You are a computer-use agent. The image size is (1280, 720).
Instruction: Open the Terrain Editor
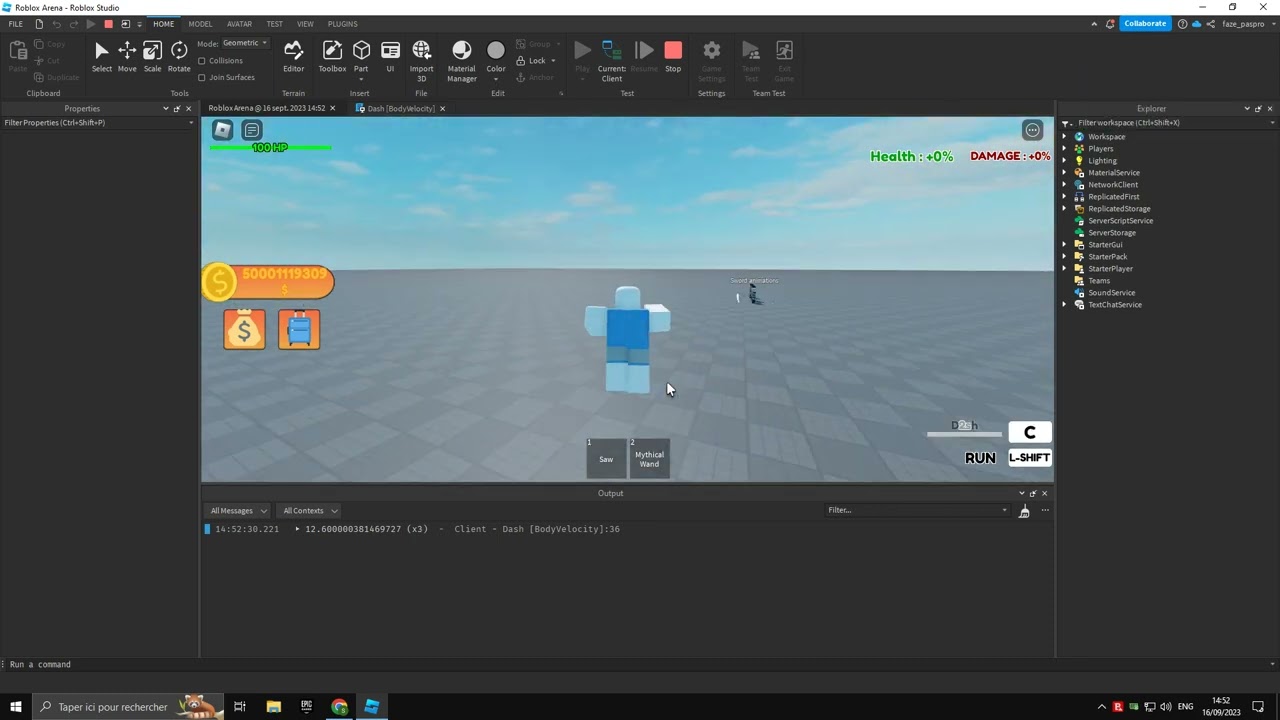[x=293, y=57]
